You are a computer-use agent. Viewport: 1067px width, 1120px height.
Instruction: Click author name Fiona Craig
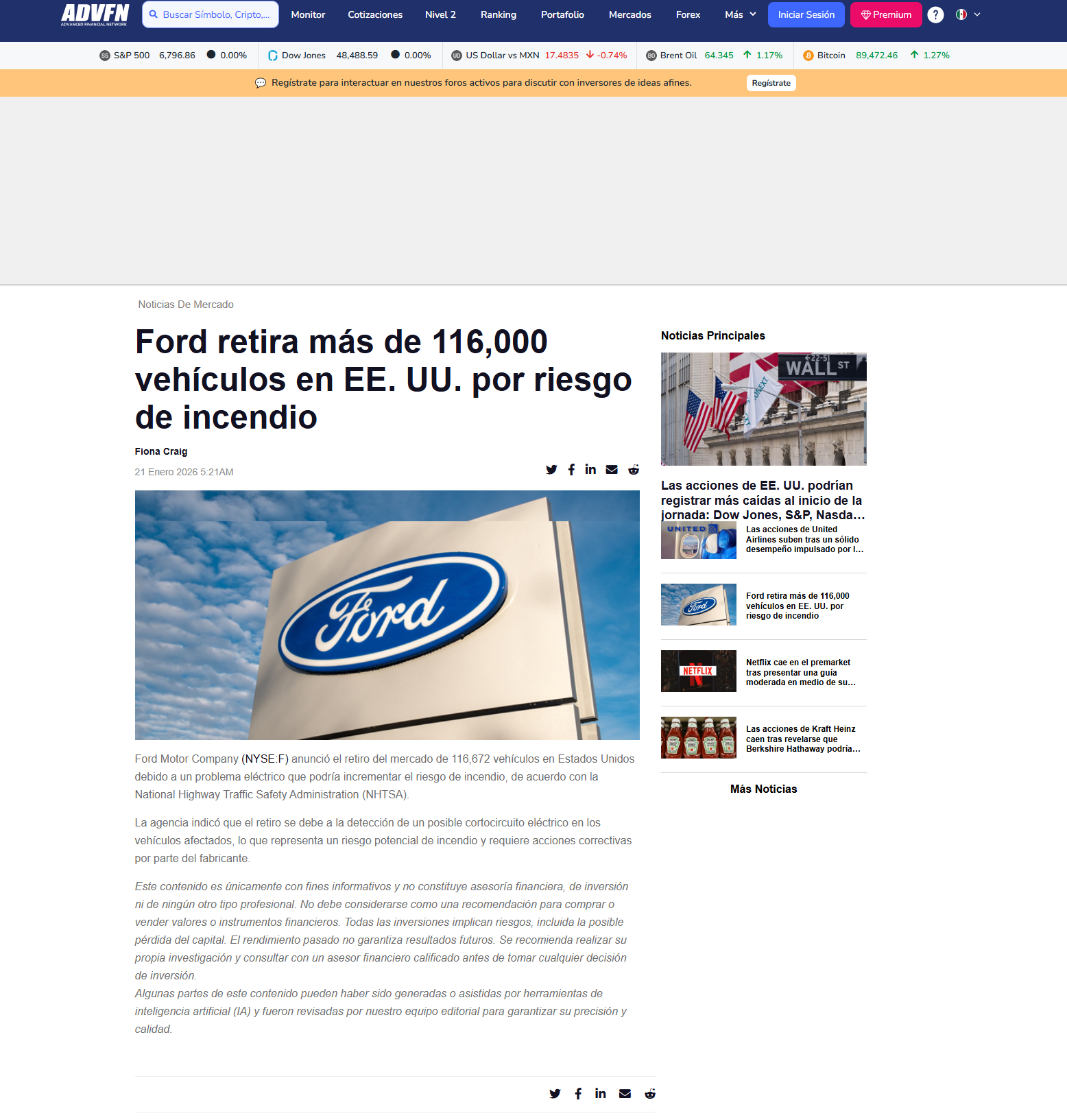coord(161,451)
